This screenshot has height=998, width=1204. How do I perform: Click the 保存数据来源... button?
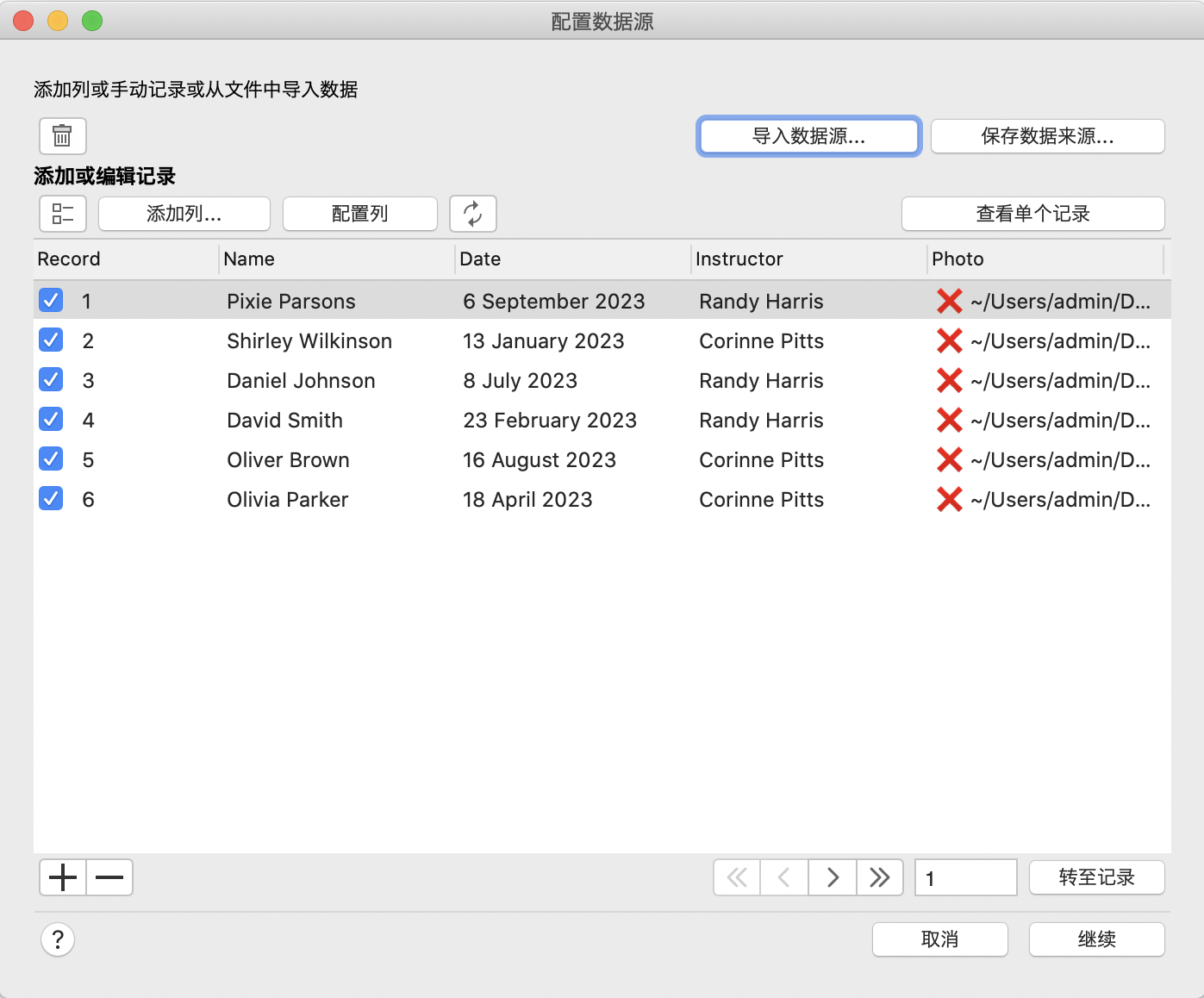[x=1047, y=136]
